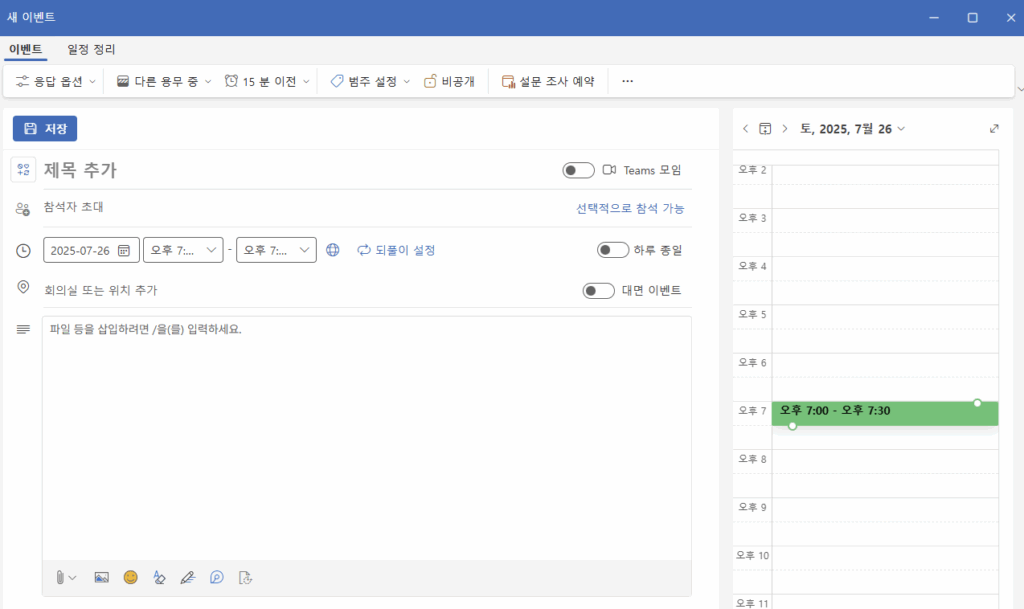Switch to the 일정 정리 tab

click(91, 49)
